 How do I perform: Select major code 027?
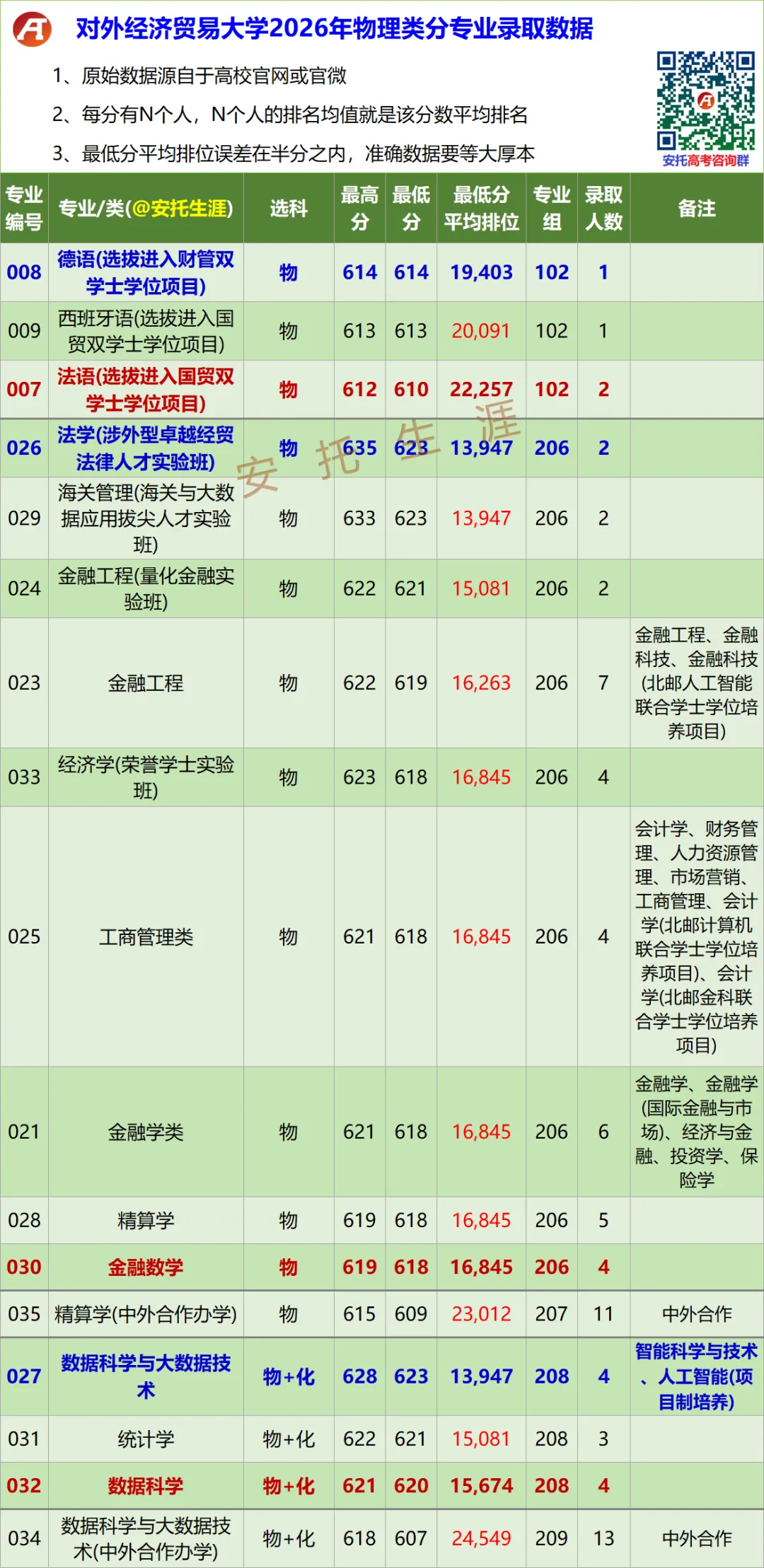point(24,1376)
